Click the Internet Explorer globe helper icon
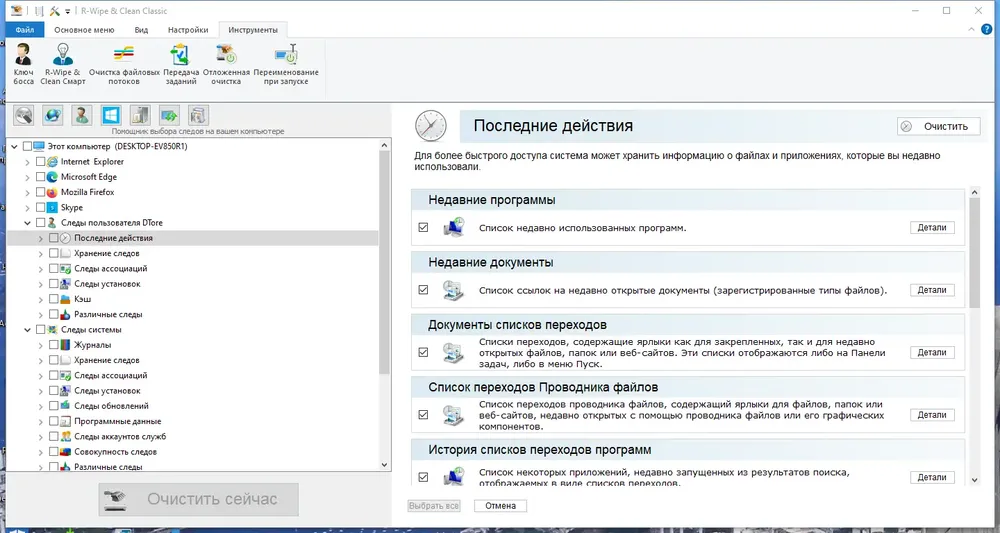 [53, 115]
